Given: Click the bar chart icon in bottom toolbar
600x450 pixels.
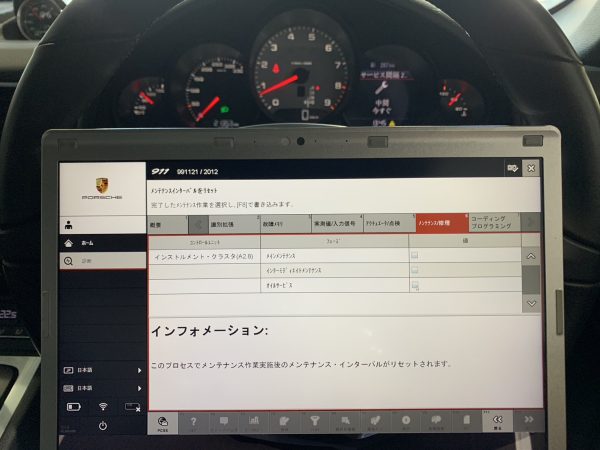Looking at the screenshot, I should point(254,422).
